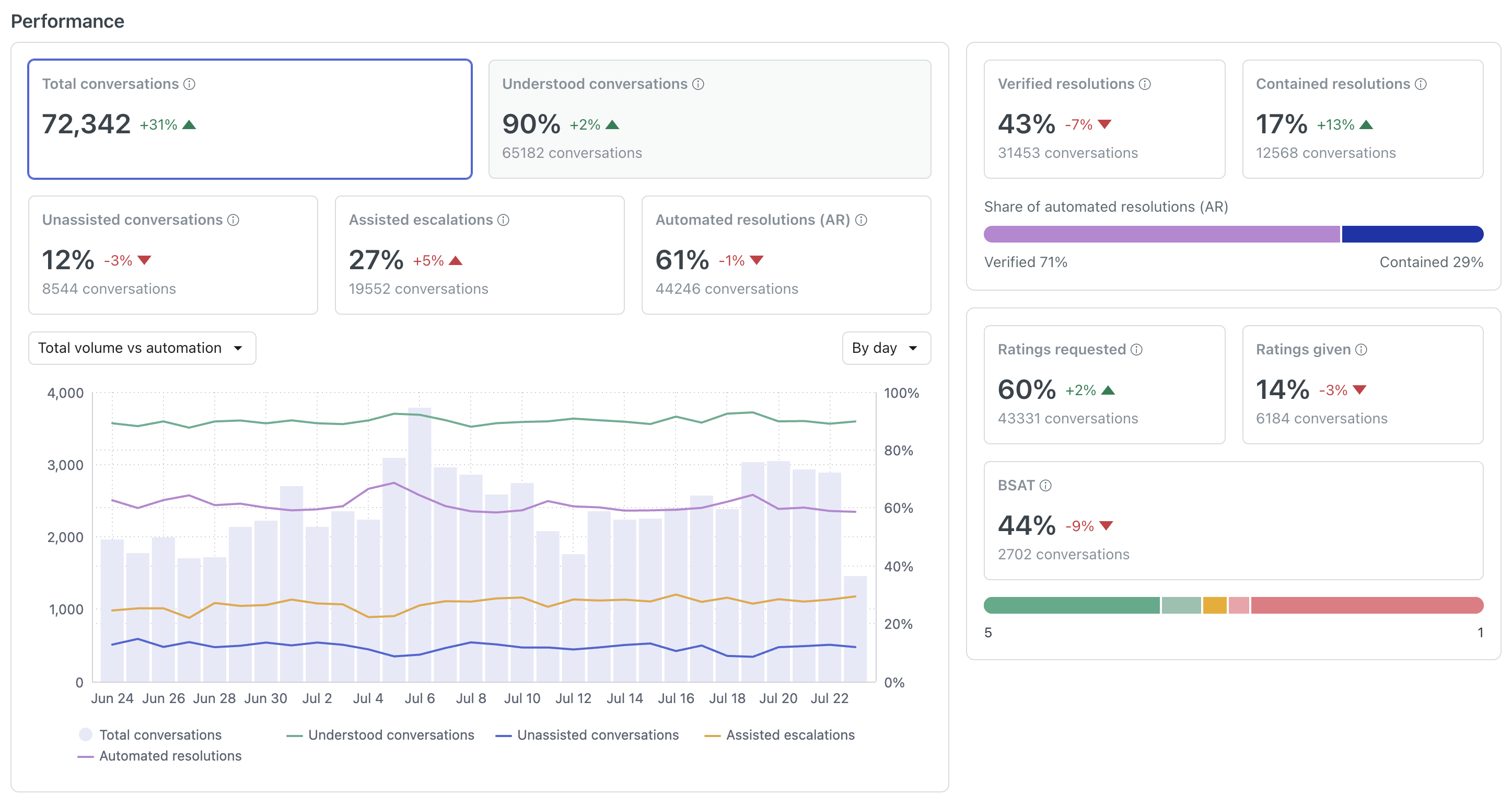Click the '12568 conversations' count
Viewport: 1512px width, 805px height.
pos(1326,153)
